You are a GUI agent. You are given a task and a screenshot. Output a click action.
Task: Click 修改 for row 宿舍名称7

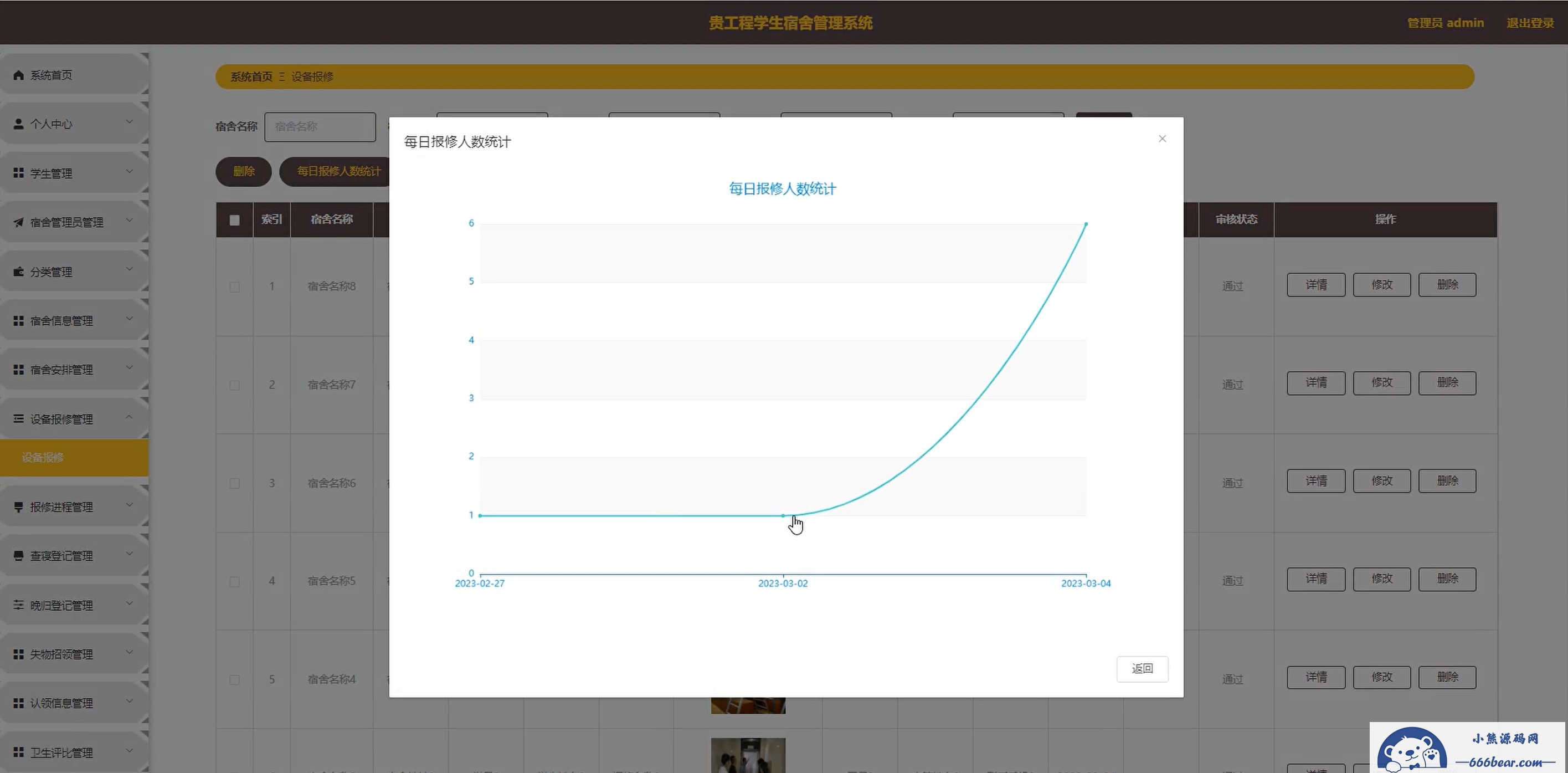pyautogui.click(x=1382, y=382)
